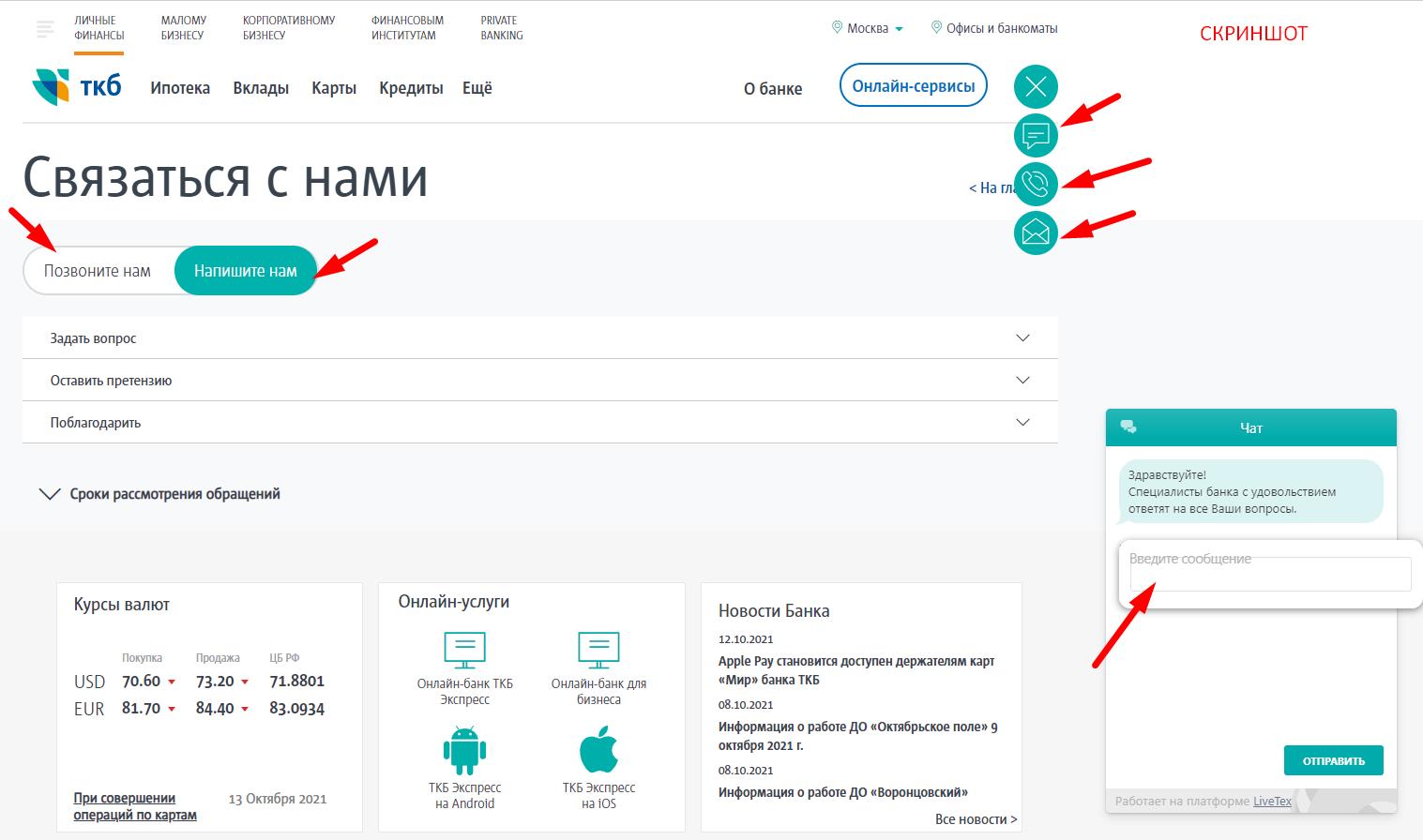Screen dimensions: 1423x840
Task: Expand the Задать вопрос section
Action: point(540,338)
